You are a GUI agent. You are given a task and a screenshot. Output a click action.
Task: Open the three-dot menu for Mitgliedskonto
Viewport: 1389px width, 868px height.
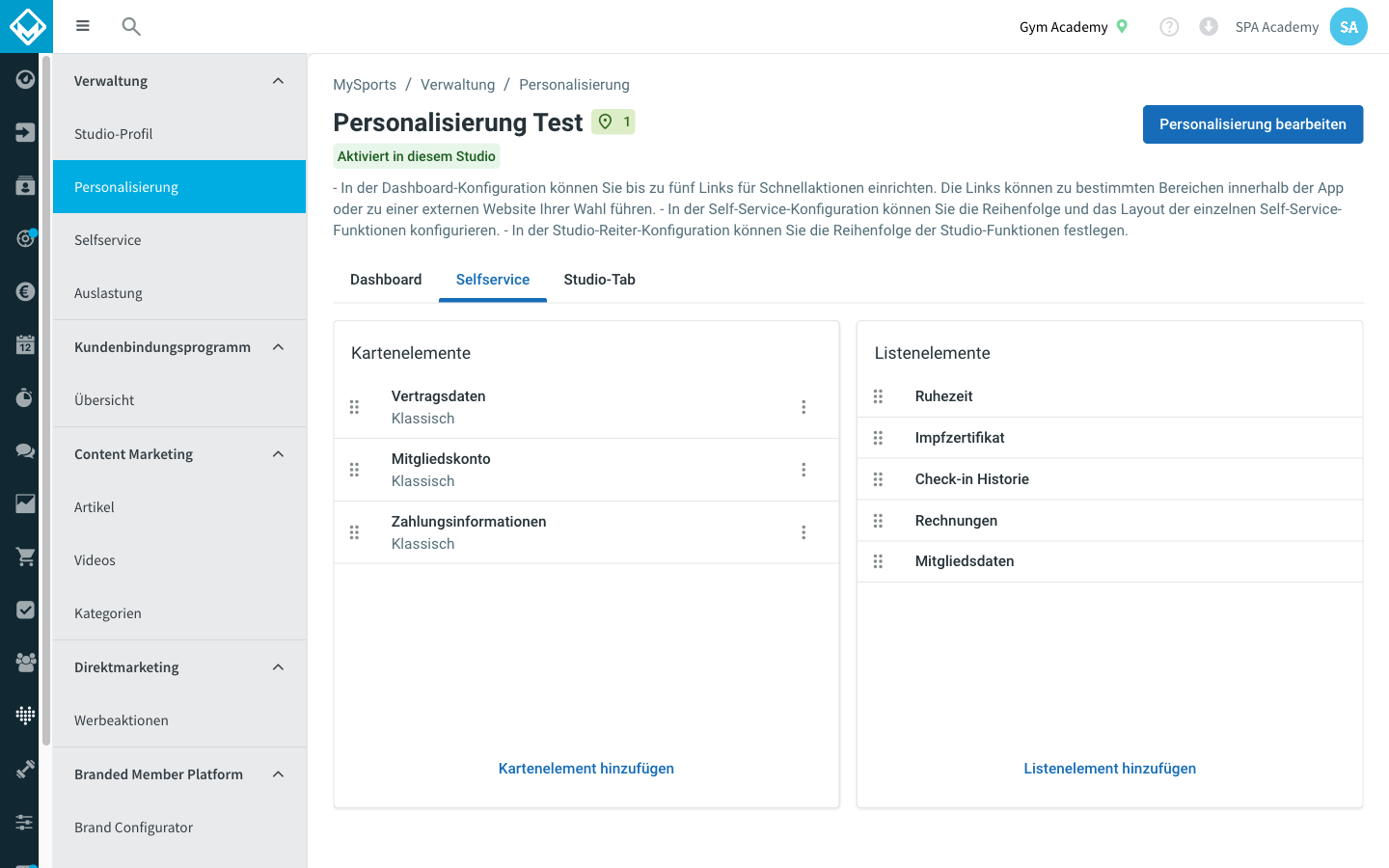pos(803,470)
